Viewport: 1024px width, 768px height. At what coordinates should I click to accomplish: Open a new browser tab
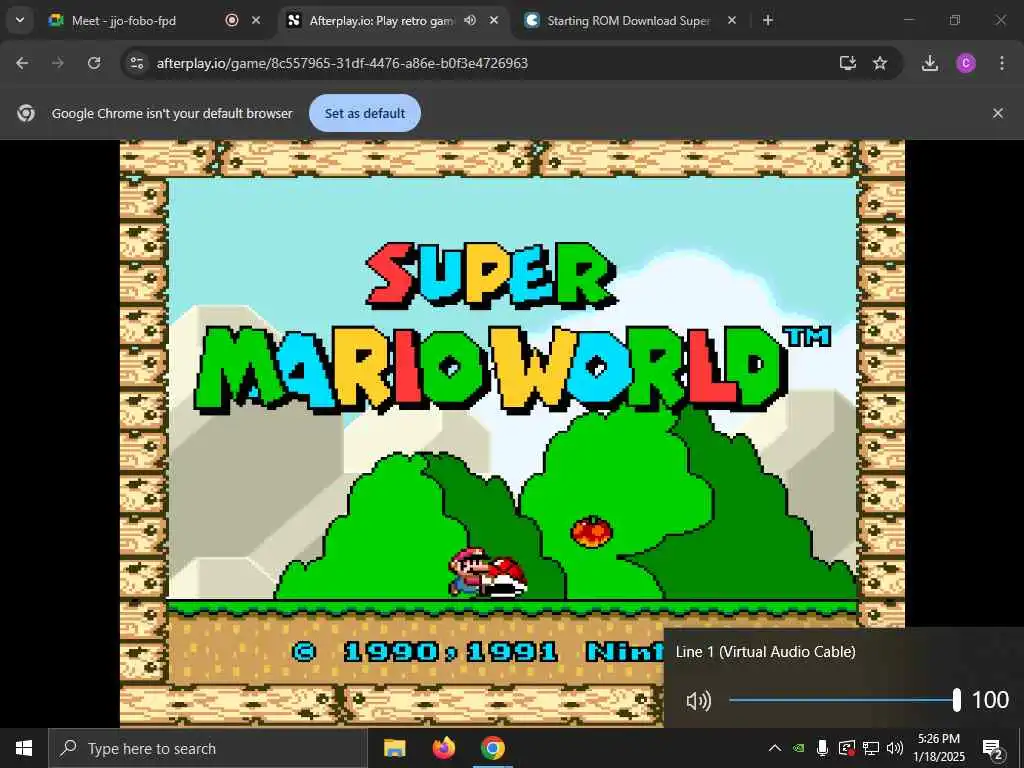pos(768,20)
